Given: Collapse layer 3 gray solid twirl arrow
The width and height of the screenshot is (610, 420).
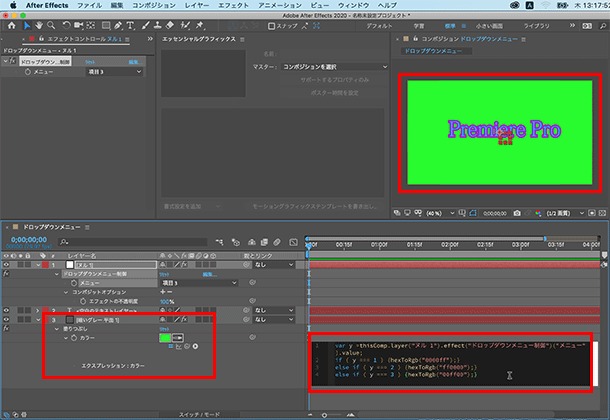Looking at the screenshot, I should point(38,320).
